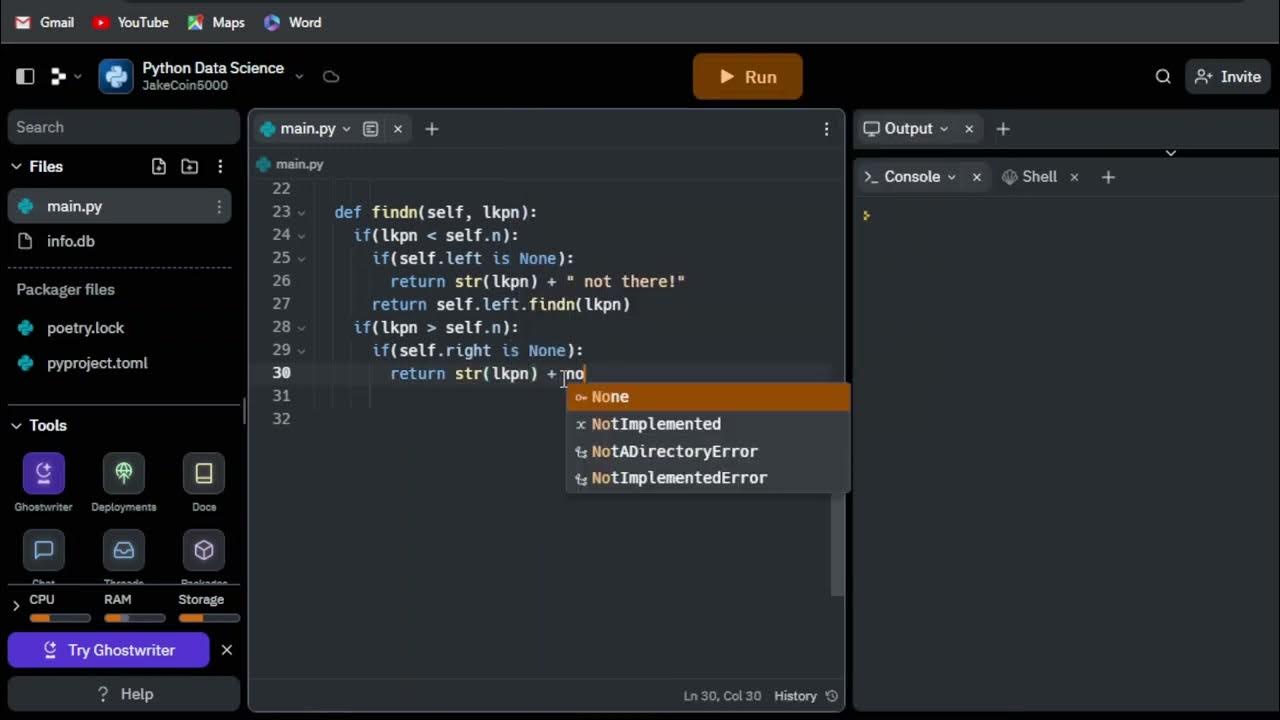Viewport: 1280px width, 720px height.
Task: Click the cloud sync status icon
Action: pos(331,76)
